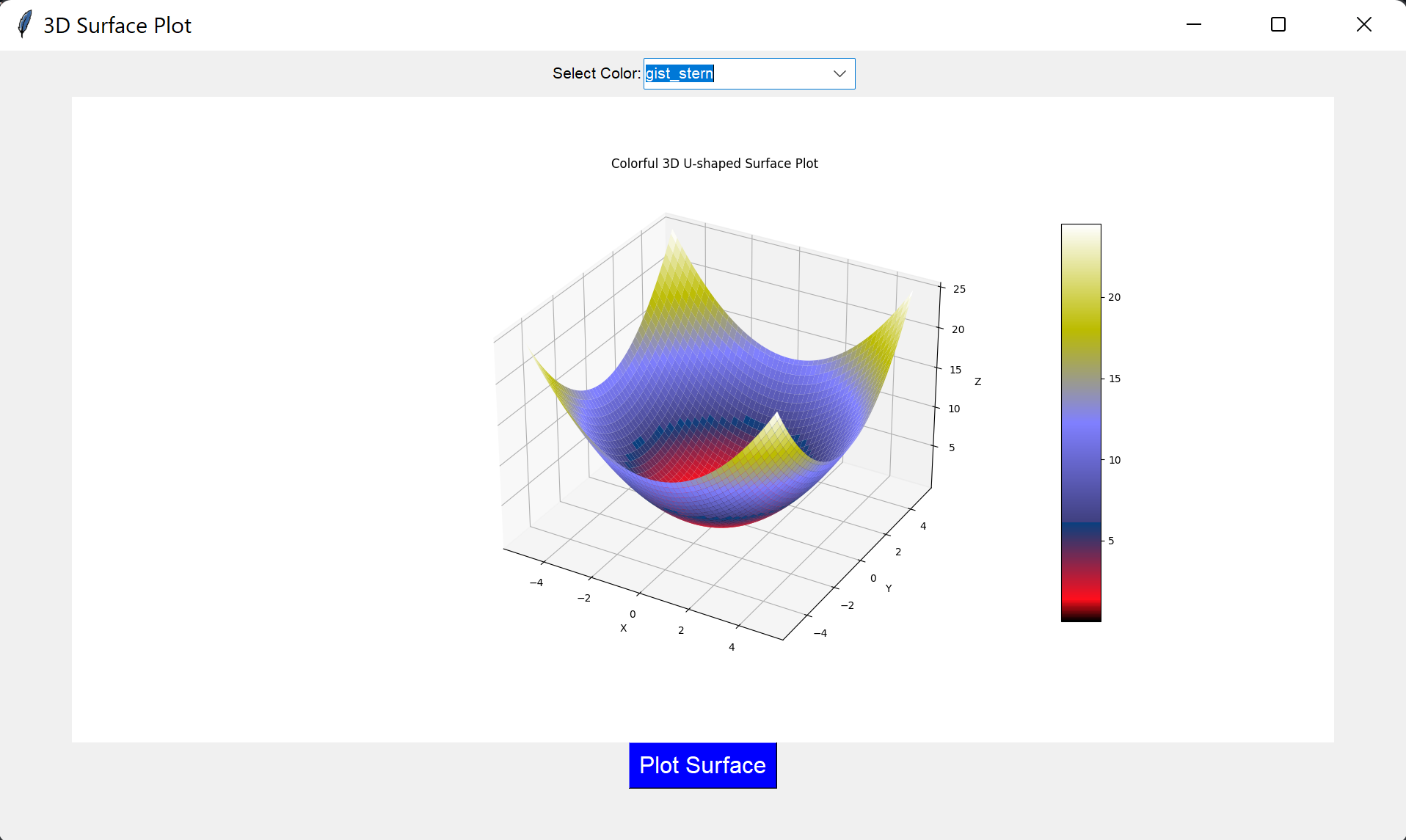
Task: Click the Colorful 3D U-shaped Surface Plot title
Action: coord(713,164)
